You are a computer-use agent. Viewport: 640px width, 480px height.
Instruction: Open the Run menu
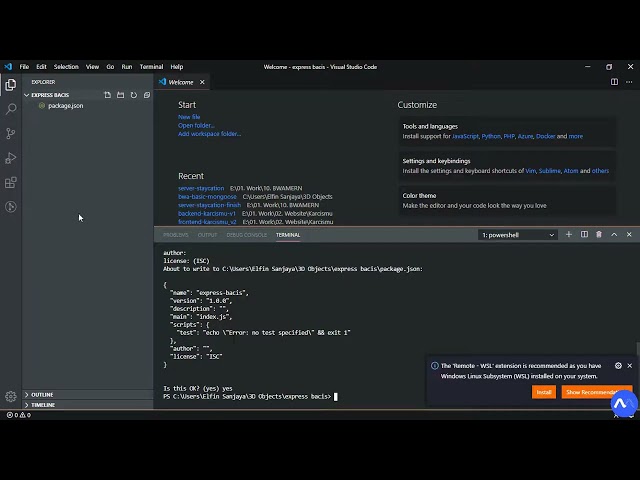127,67
